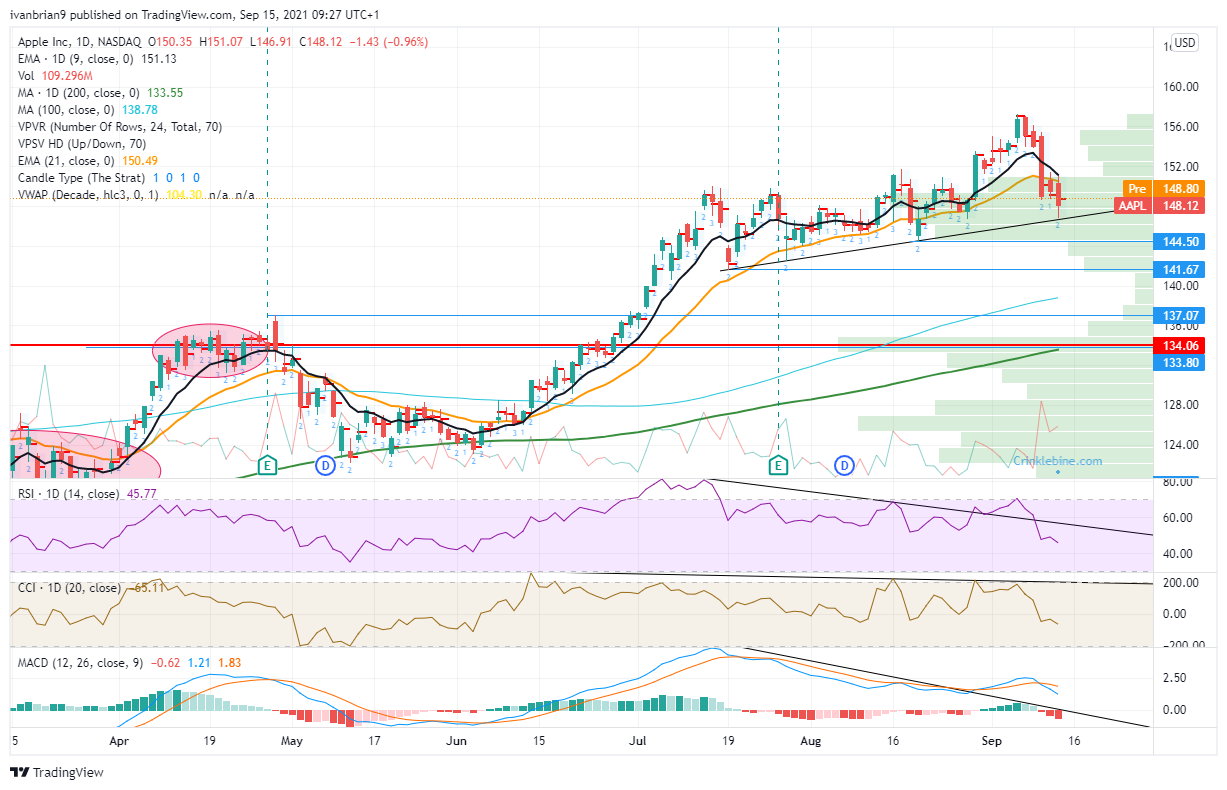The width and height of the screenshot is (1227, 790).
Task: Select the EMA 21 indicator legend
Action: pyautogui.click(x=88, y=161)
